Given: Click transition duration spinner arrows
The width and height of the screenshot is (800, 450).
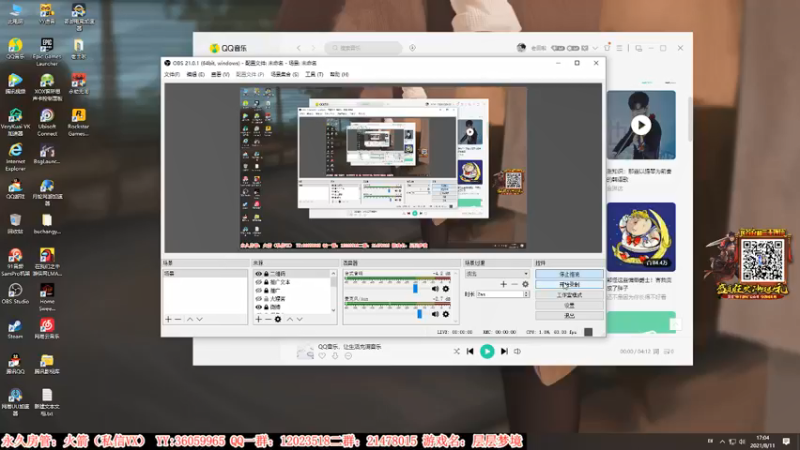Looking at the screenshot, I should click(526, 294).
